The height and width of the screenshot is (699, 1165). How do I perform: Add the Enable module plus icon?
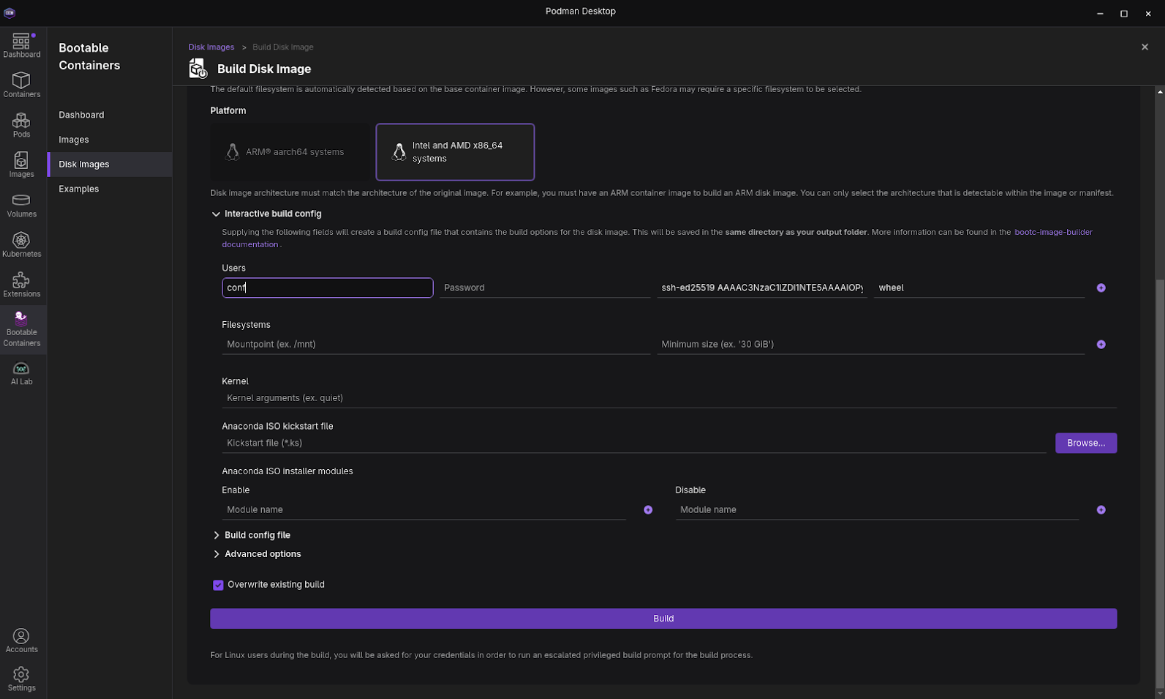tap(648, 510)
